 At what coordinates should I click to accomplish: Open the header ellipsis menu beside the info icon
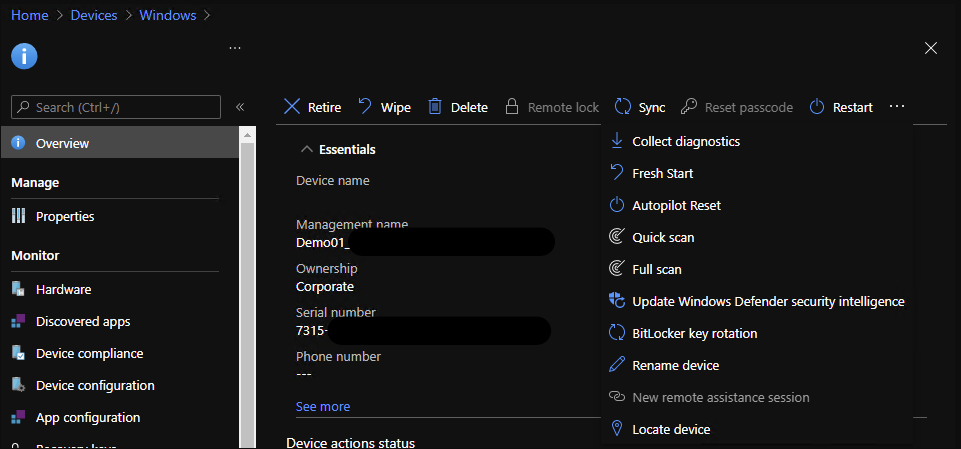pos(235,48)
